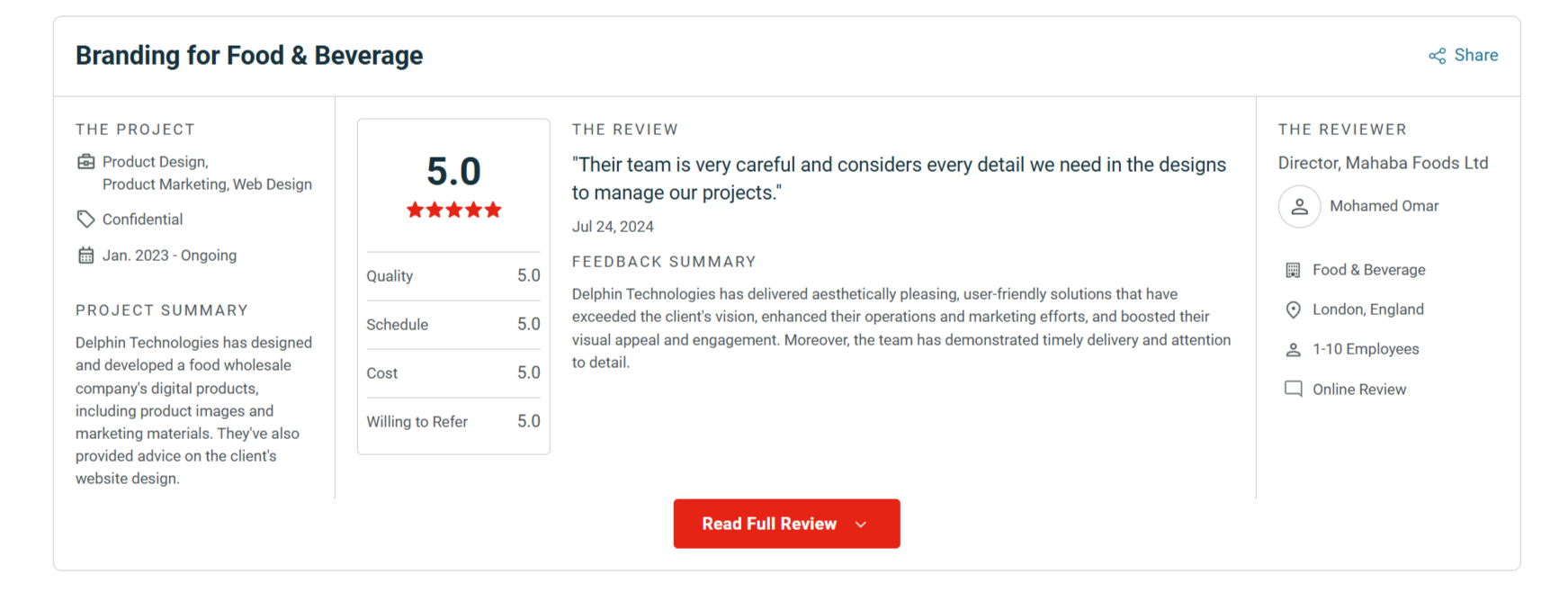1568x592 pixels.
Task: Click the Online Review chat icon
Action: [1293, 389]
